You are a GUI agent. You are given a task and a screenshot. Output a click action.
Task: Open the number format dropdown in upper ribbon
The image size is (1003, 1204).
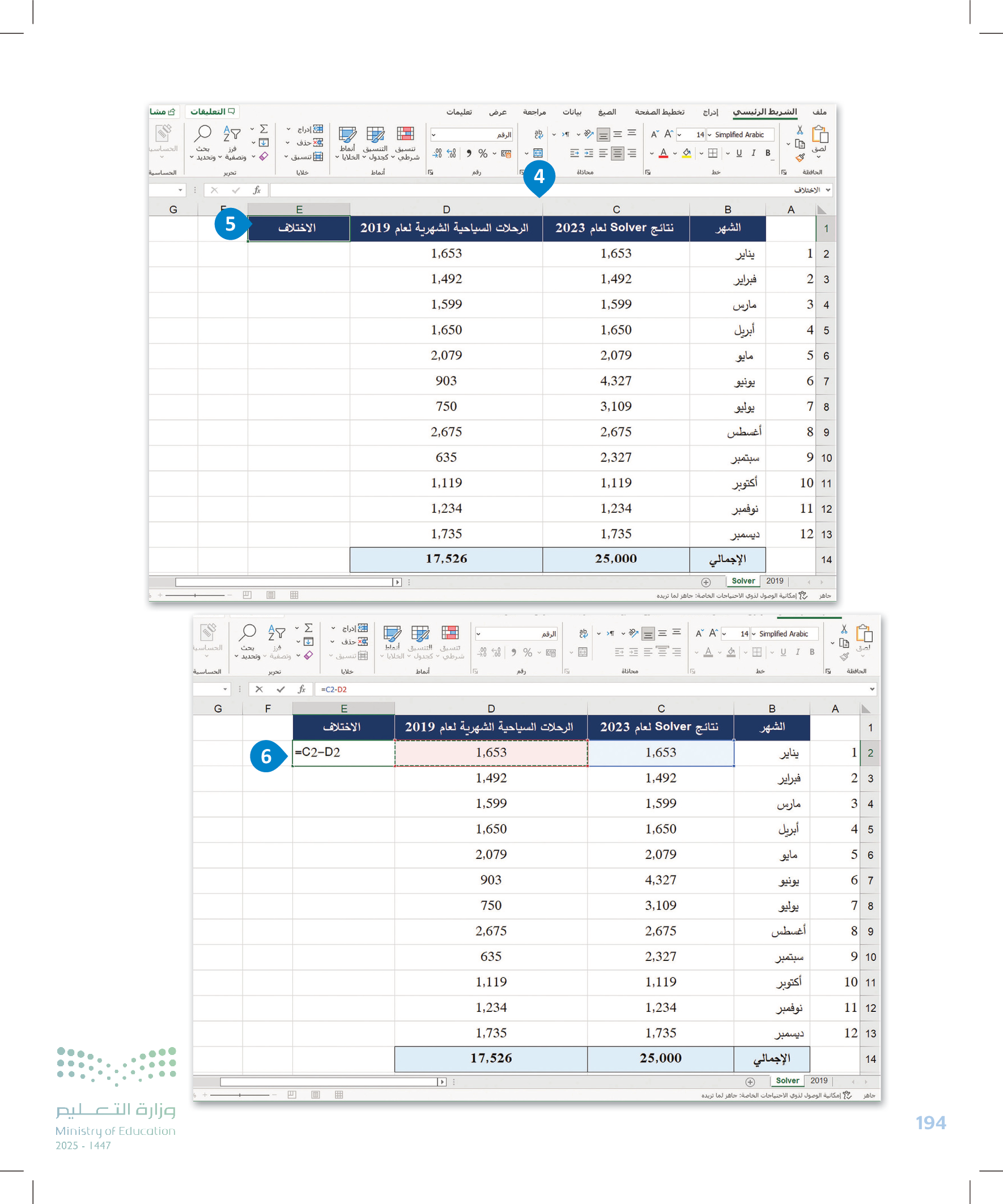point(433,135)
